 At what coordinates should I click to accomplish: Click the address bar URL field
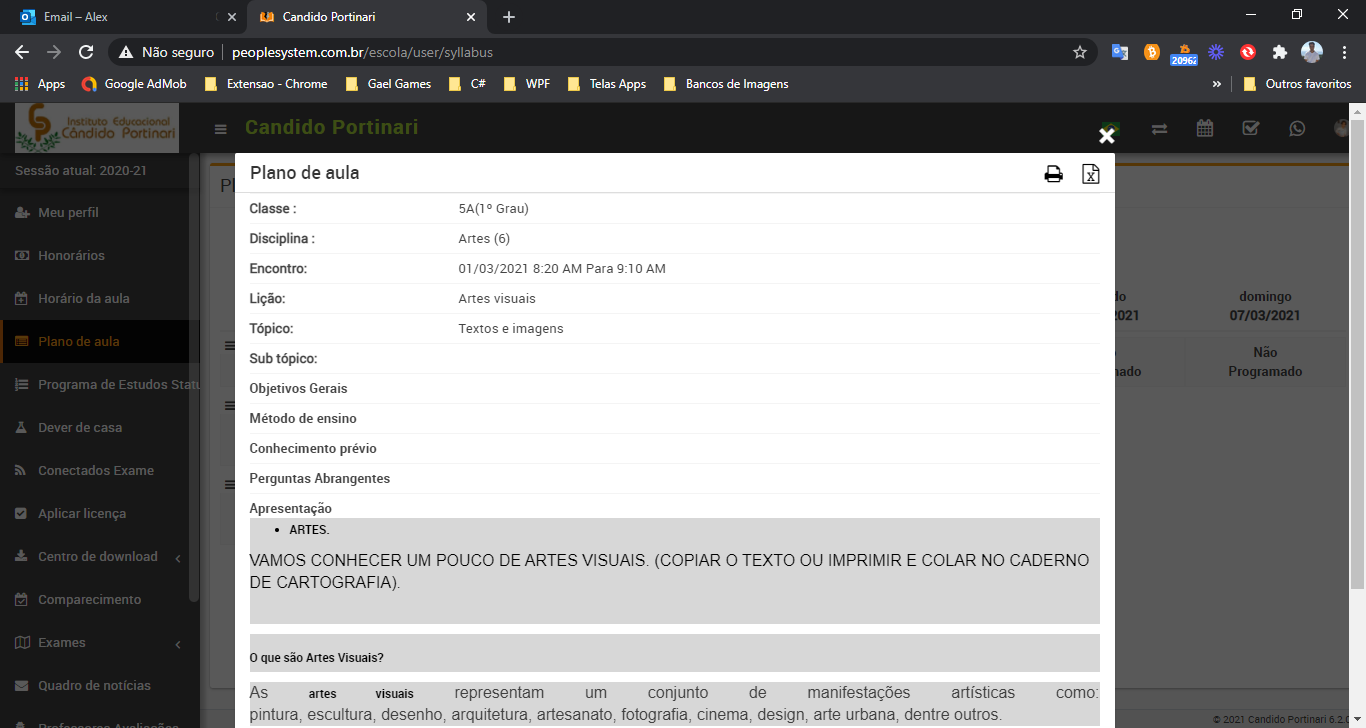click(x=600, y=52)
